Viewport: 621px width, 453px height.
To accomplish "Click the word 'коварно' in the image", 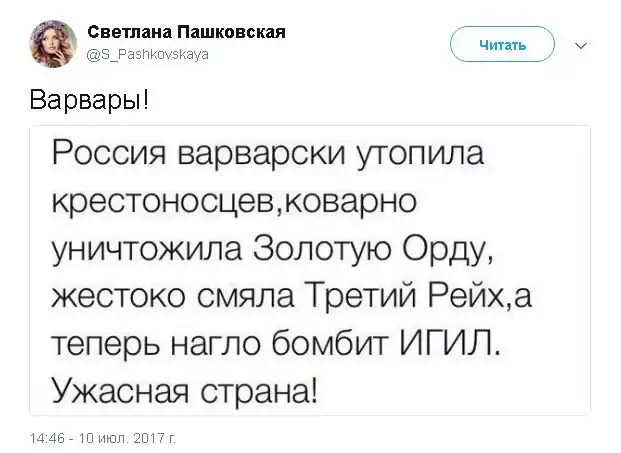I will [345, 202].
